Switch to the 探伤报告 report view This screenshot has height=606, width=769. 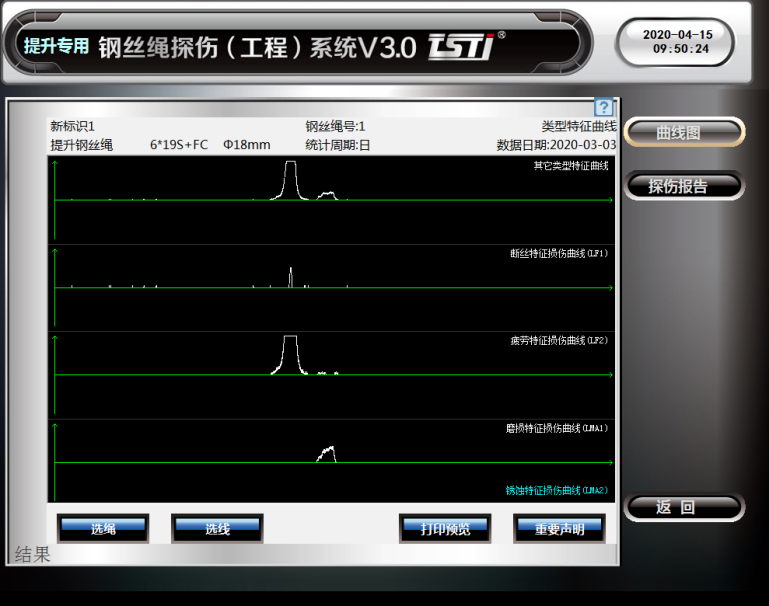coord(684,186)
